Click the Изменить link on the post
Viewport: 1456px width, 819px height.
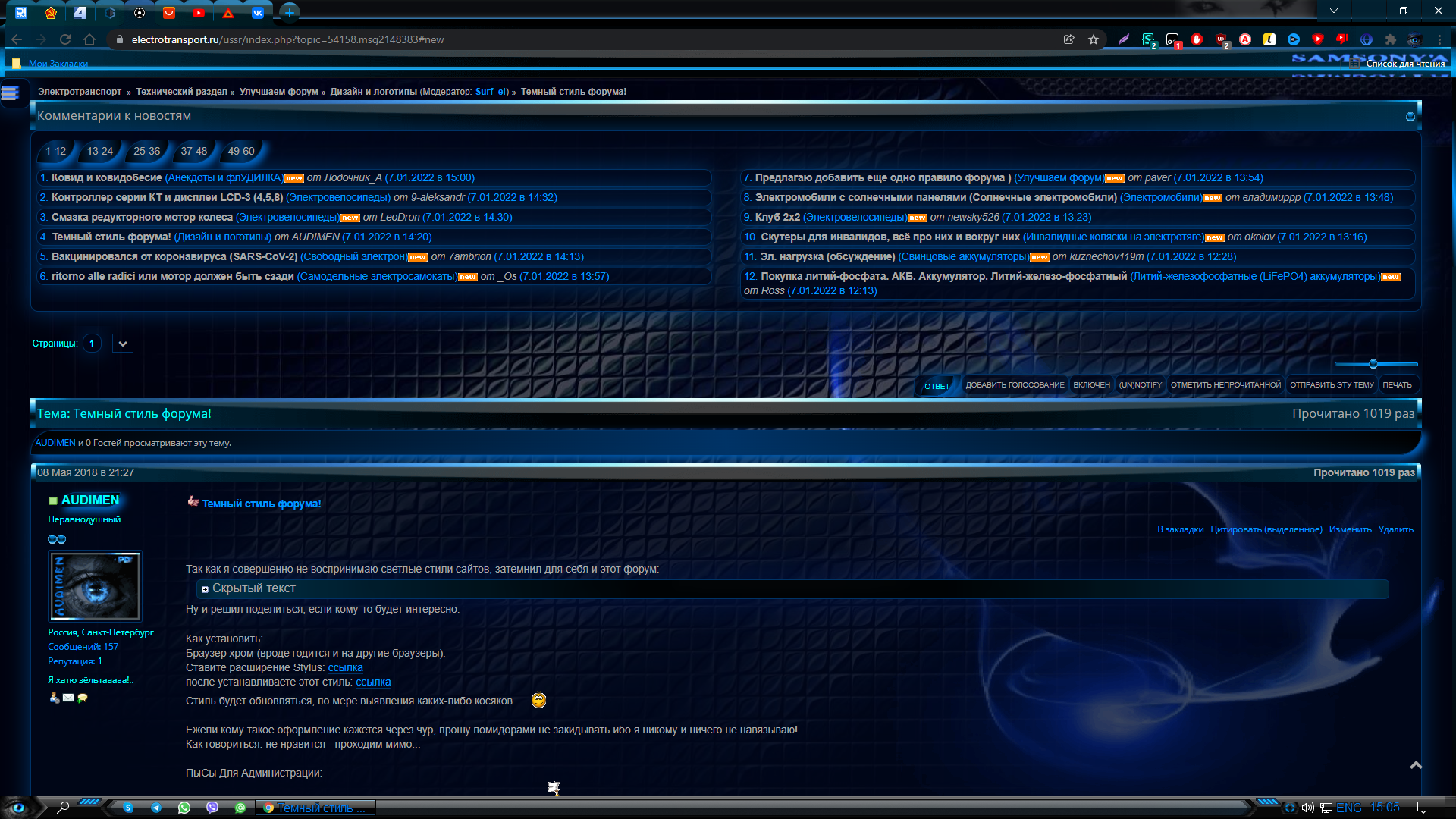(x=1350, y=529)
